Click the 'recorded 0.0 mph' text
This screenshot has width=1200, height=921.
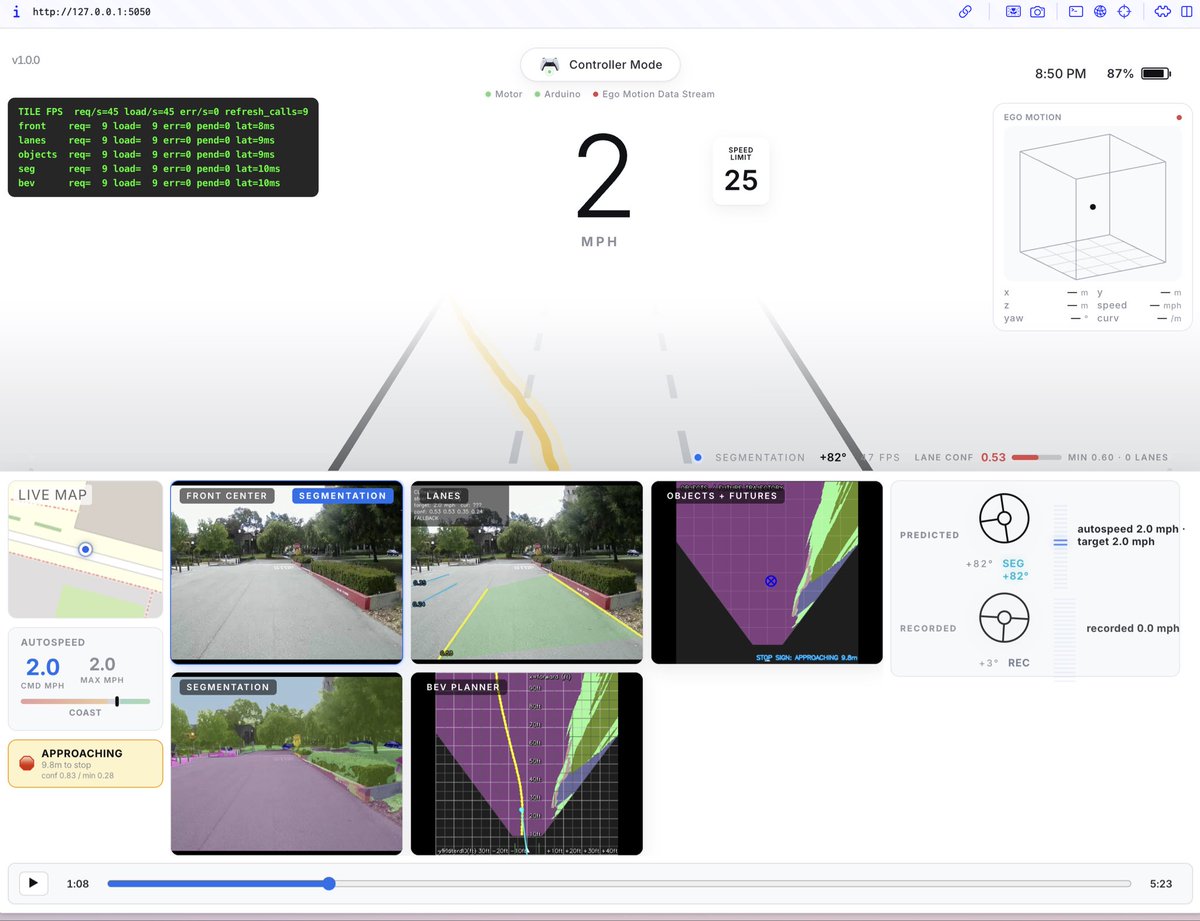(x=1133, y=628)
